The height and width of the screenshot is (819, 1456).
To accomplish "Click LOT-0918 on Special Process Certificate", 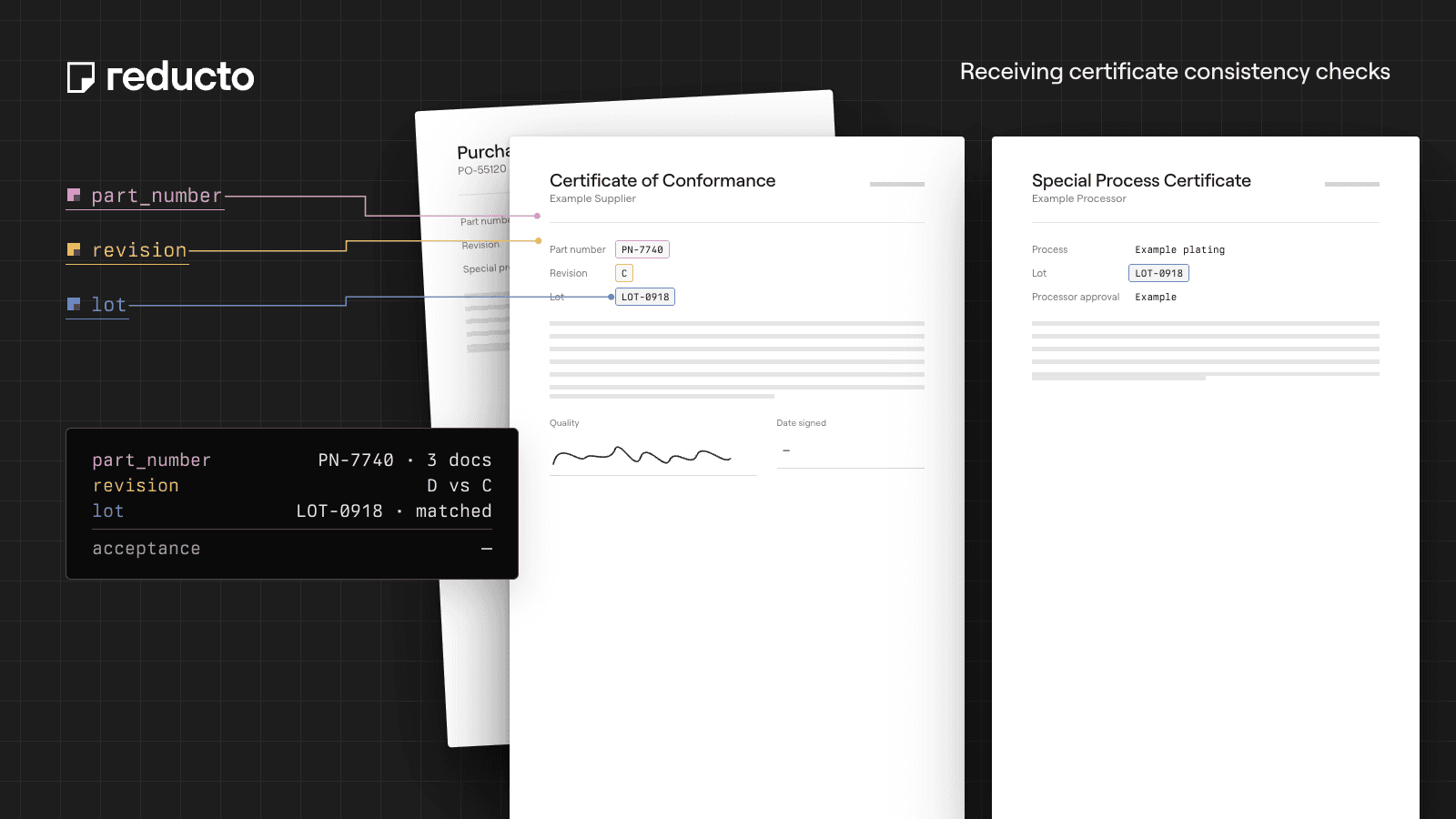I will 1158,273.
